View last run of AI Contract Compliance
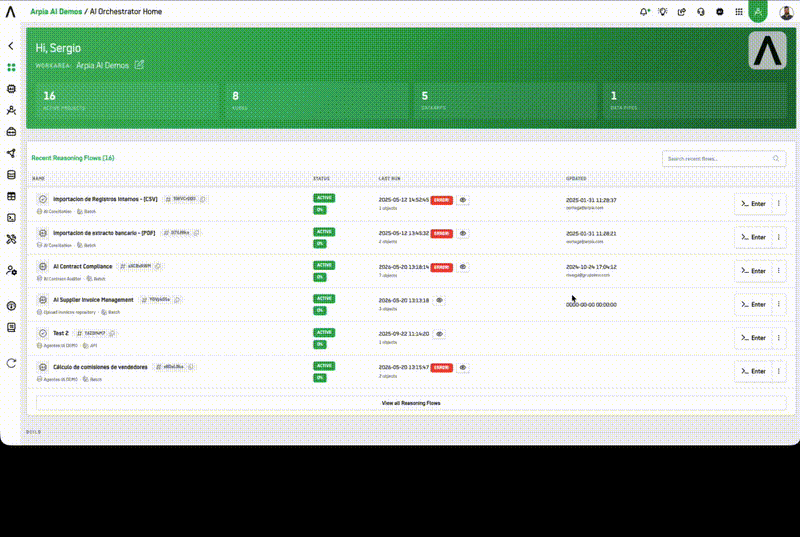Screen dimensions: 800x537 click(x=463, y=267)
